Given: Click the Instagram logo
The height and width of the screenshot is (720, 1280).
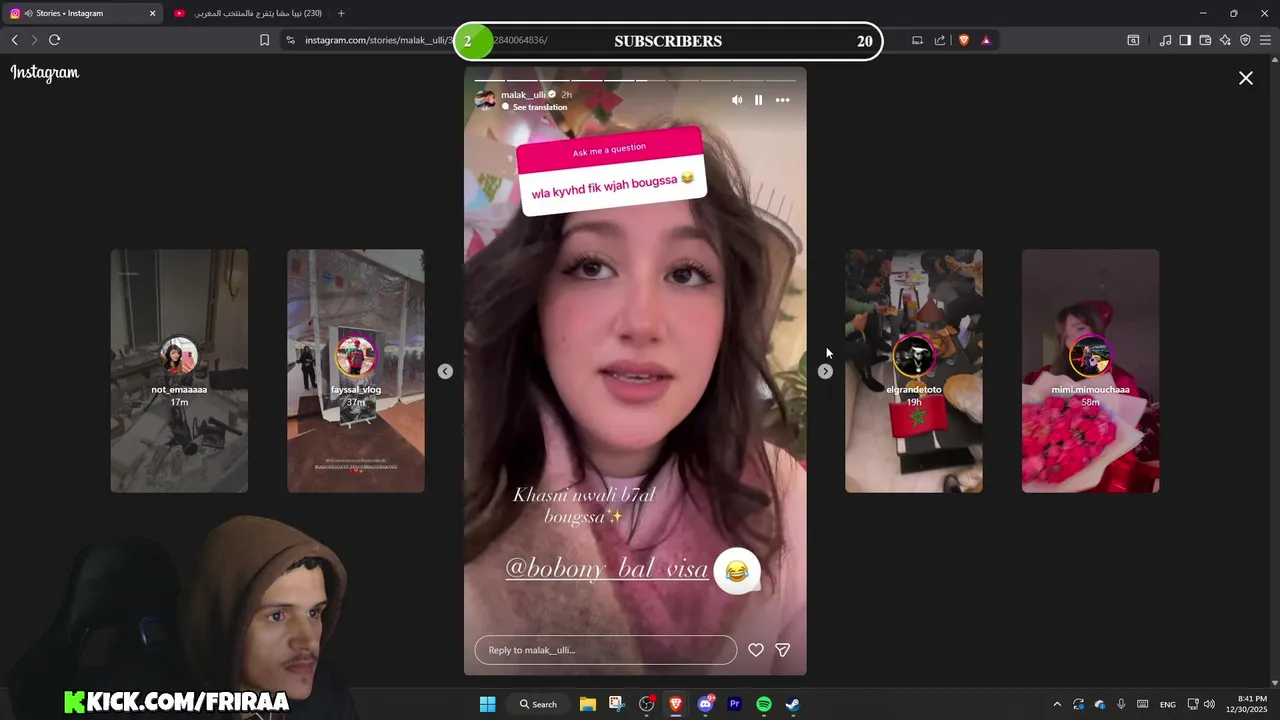Looking at the screenshot, I should pyautogui.click(x=45, y=73).
